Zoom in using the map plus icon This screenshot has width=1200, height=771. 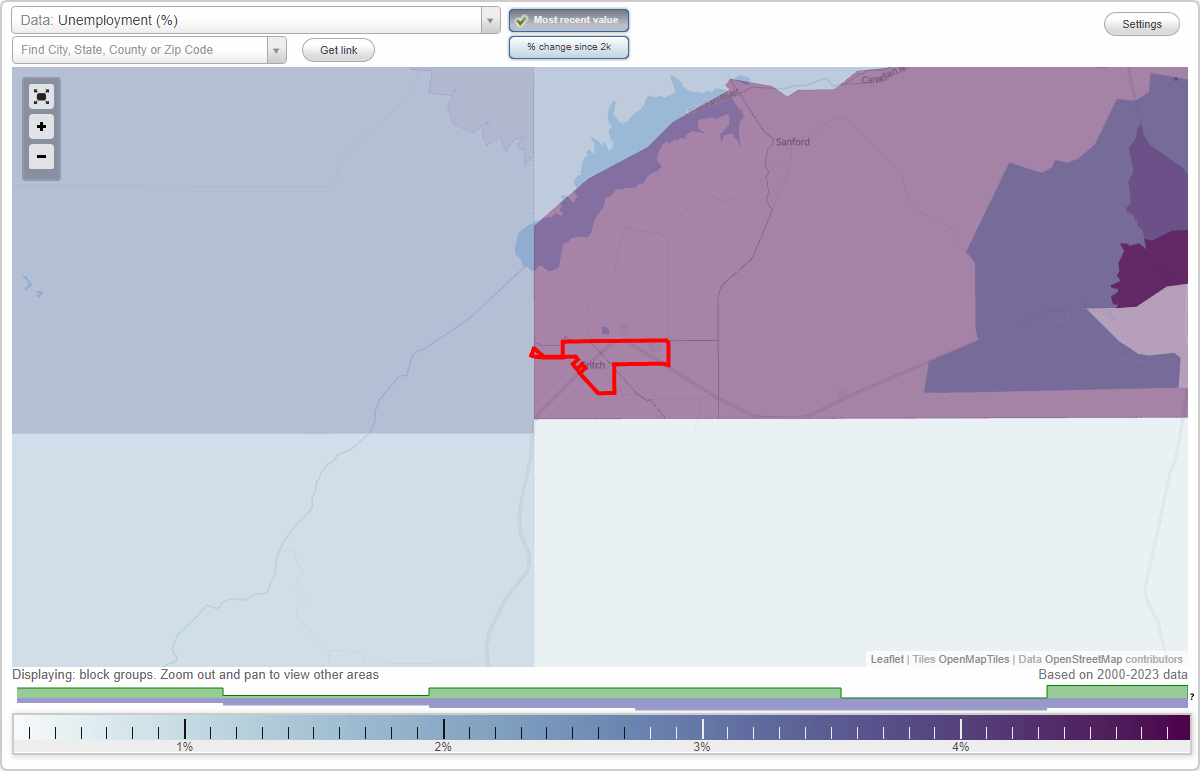pos(41,127)
